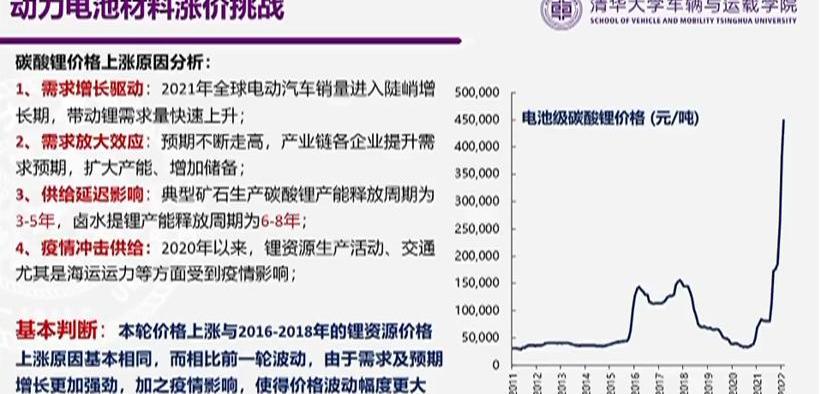The height and width of the screenshot is (394, 820).
Task: Click the purple divider line under title
Action: [x=230, y=40]
